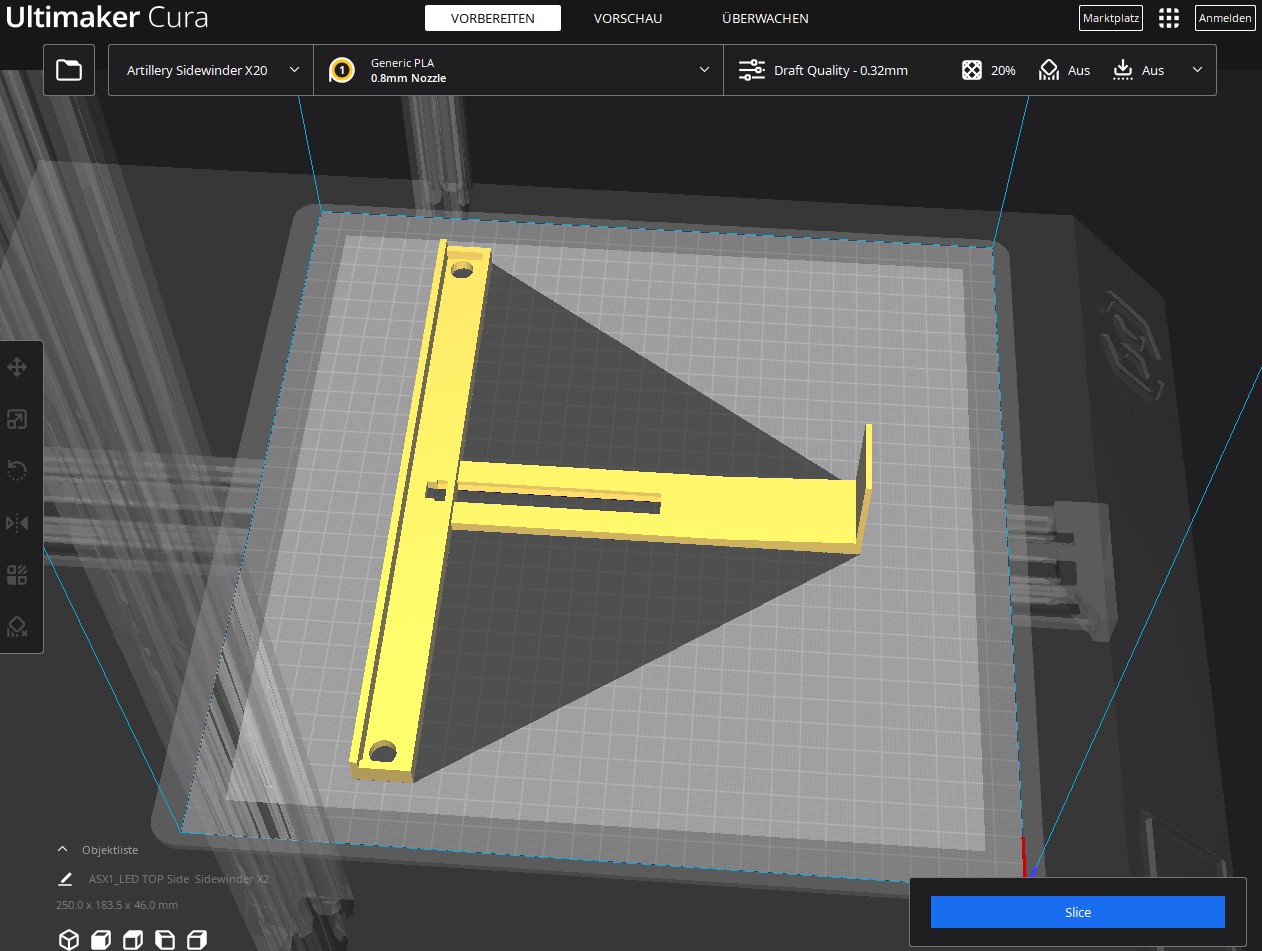The width and height of the screenshot is (1262, 951).
Task: Switch to the ÜBERWACHEN tab
Action: pos(765,18)
